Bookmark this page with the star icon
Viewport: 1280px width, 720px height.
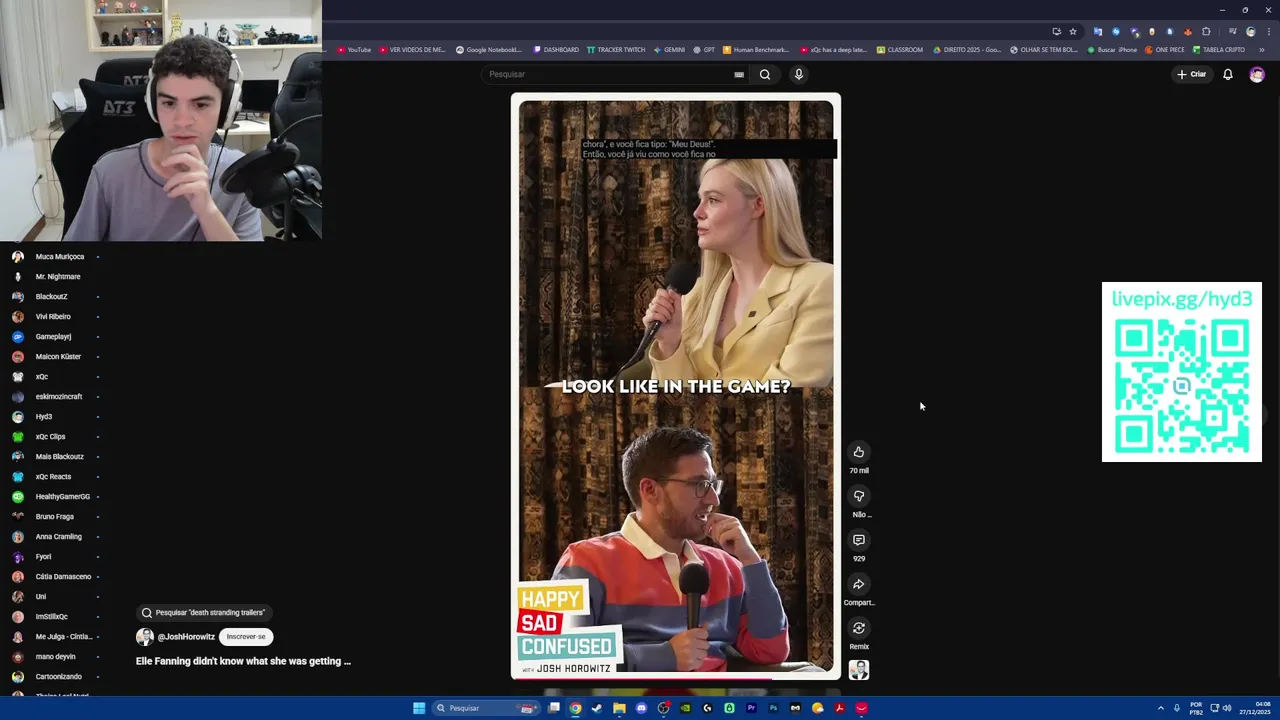tap(1073, 32)
